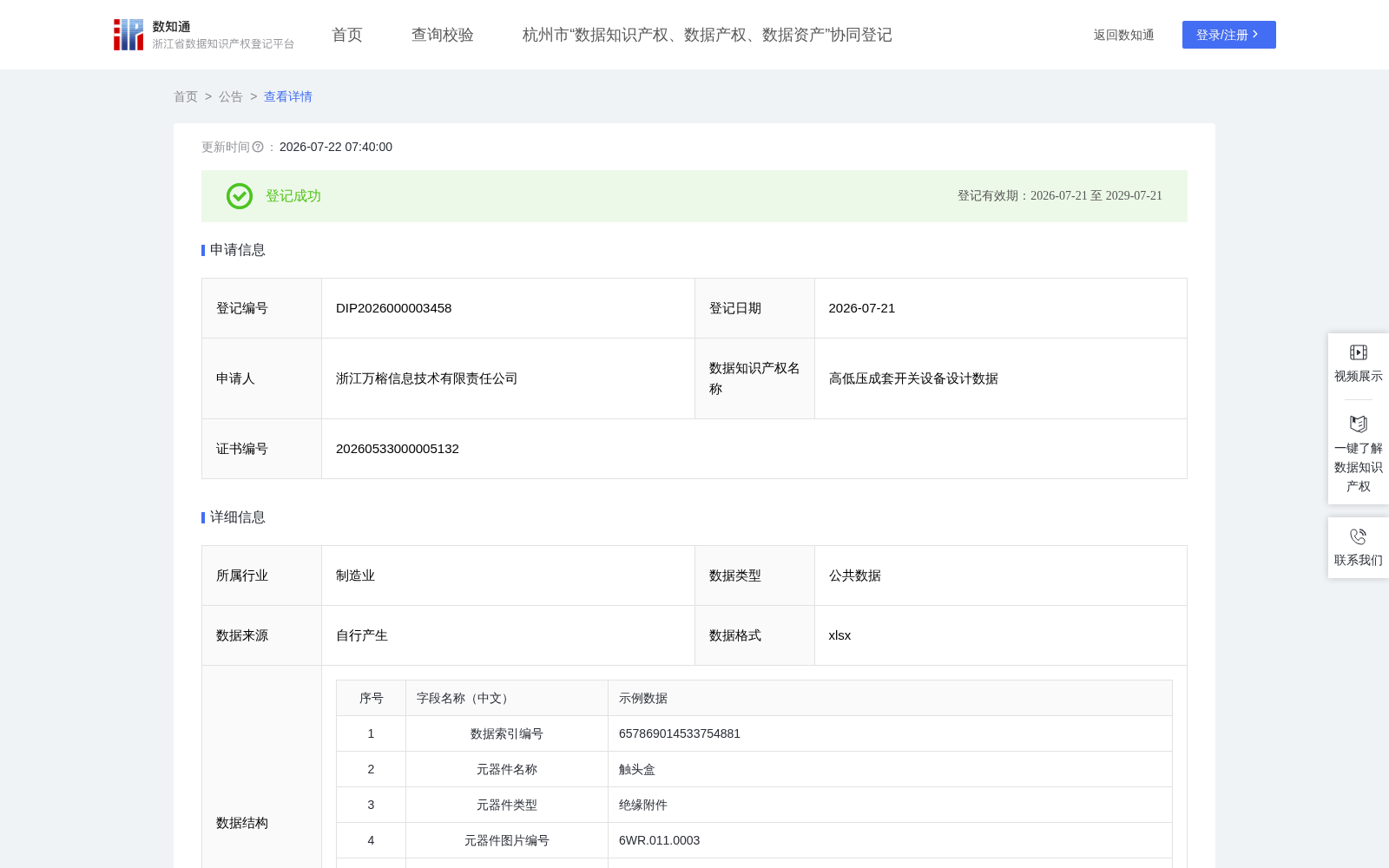Click the 查看详情 breadcrumb
The width and height of the screenshot is (1389, 868).
click(x=288, y=96)
